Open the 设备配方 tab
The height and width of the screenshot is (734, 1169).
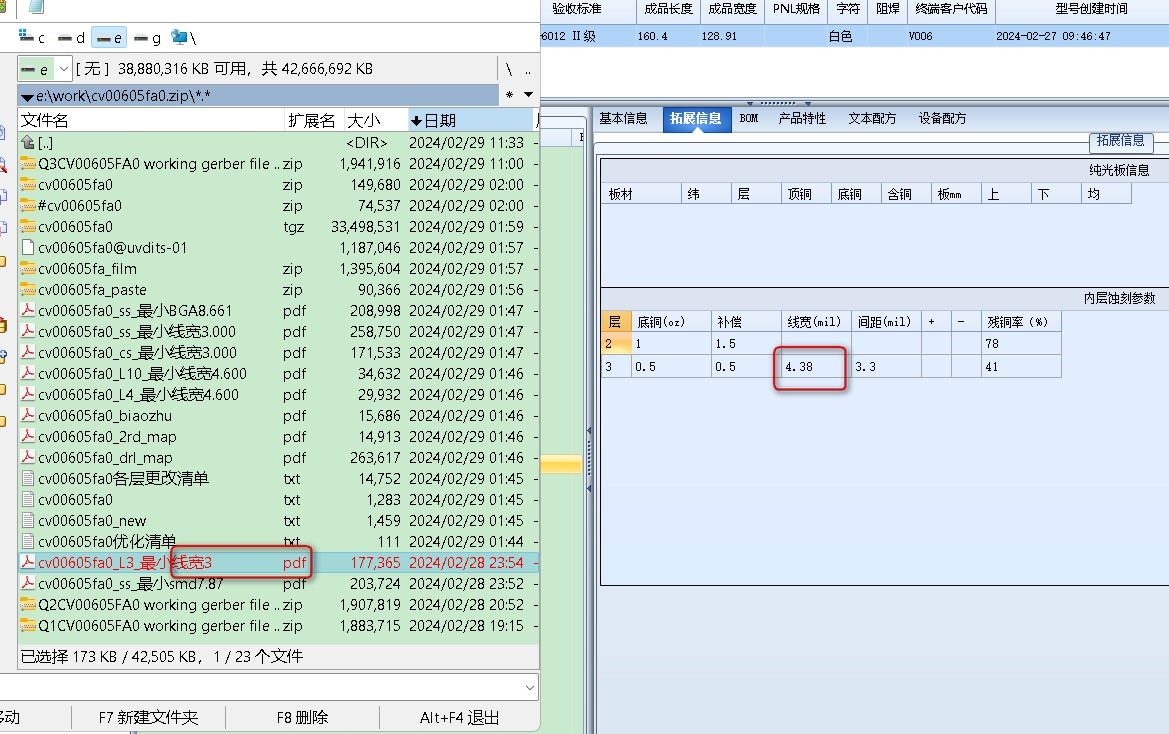[942, 118]
